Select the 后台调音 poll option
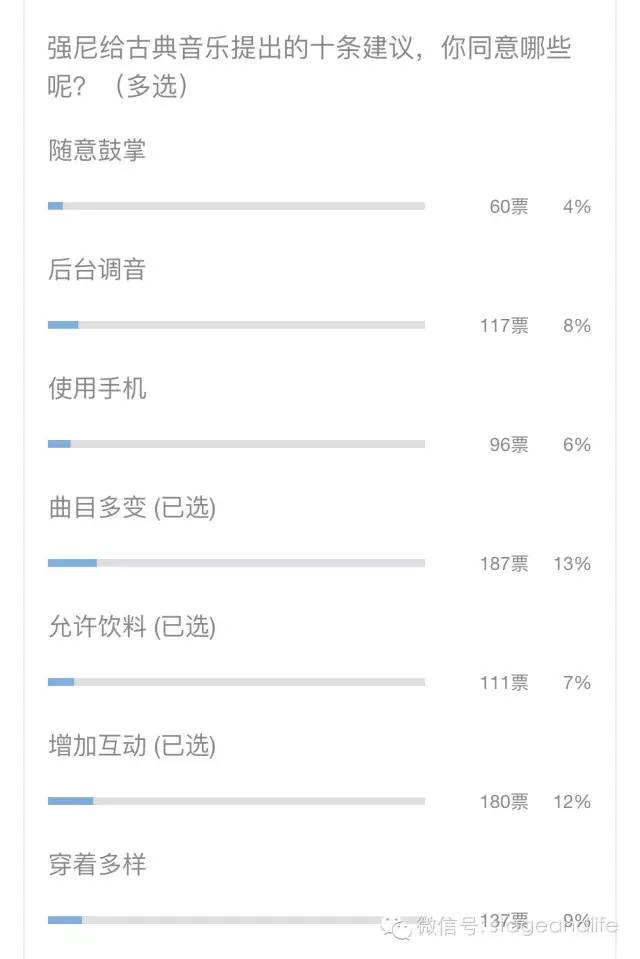Viewport: 640px width, 959px height. pyautogui.click(x=97, y=270)
